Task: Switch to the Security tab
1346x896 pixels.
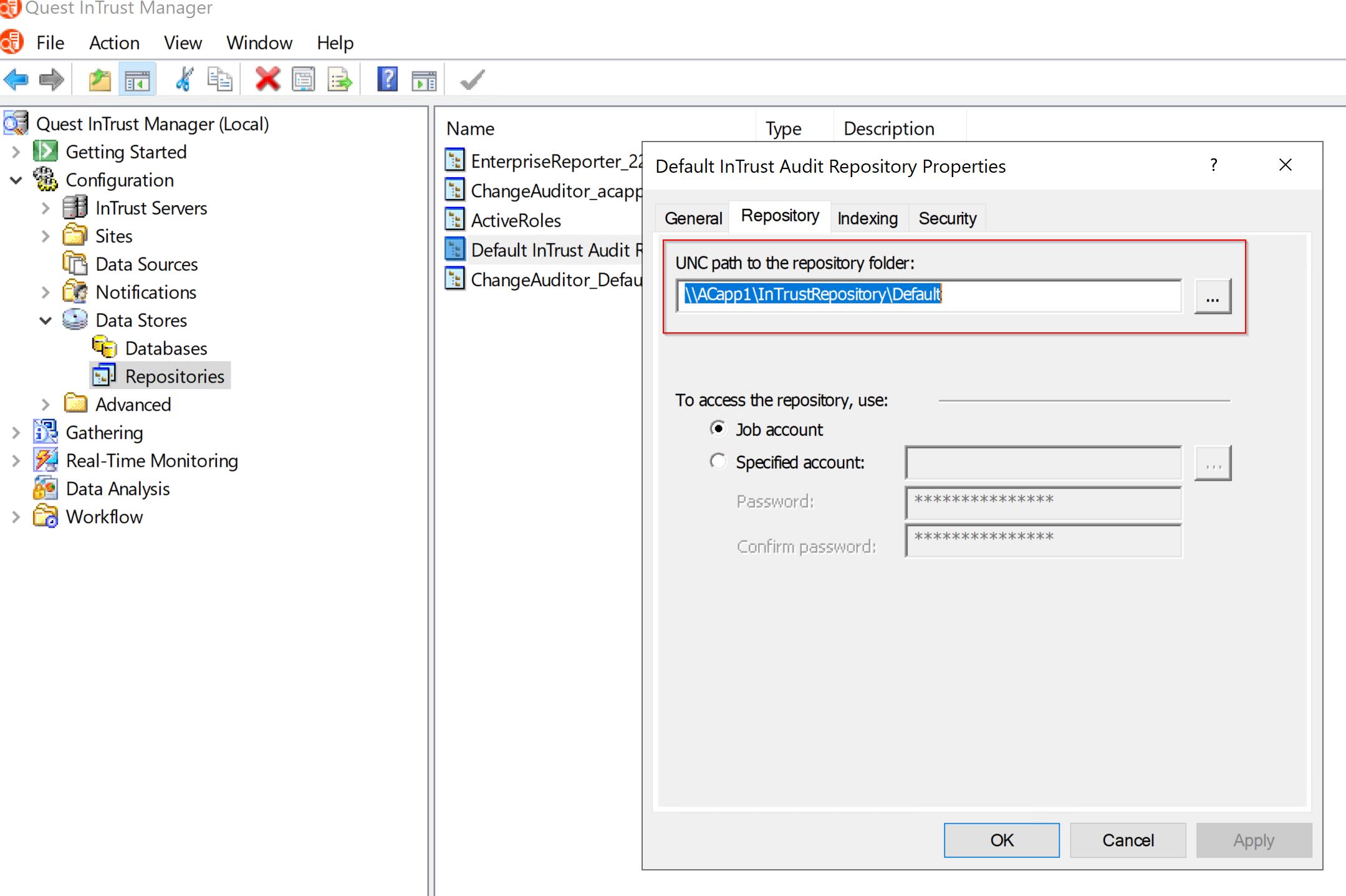Action: 947,218
